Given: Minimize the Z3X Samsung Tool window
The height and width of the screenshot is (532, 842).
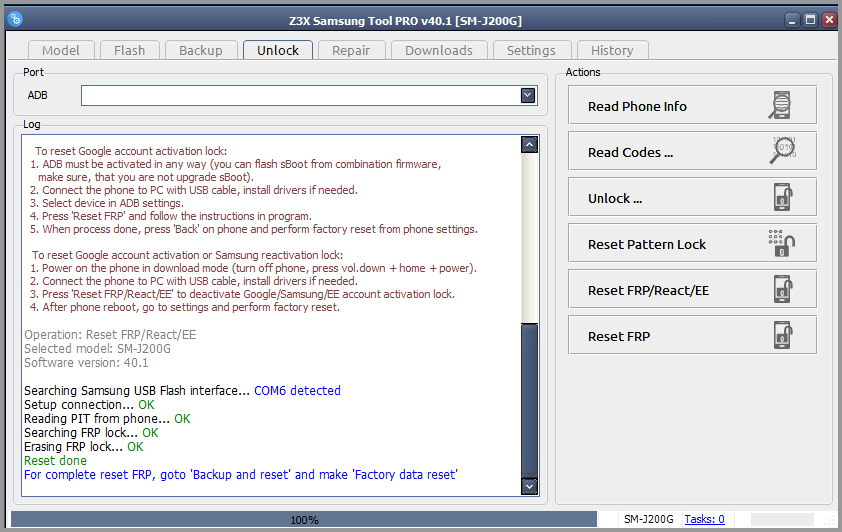Looking at the screenshot, I should (792, 20).
